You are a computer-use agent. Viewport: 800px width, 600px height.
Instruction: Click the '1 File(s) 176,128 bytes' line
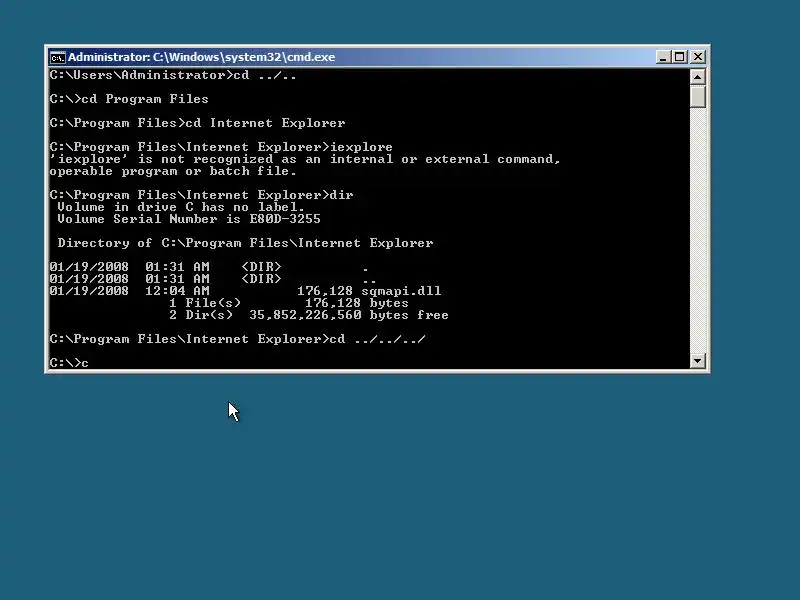pyautogui.click(x=289, y=303)
